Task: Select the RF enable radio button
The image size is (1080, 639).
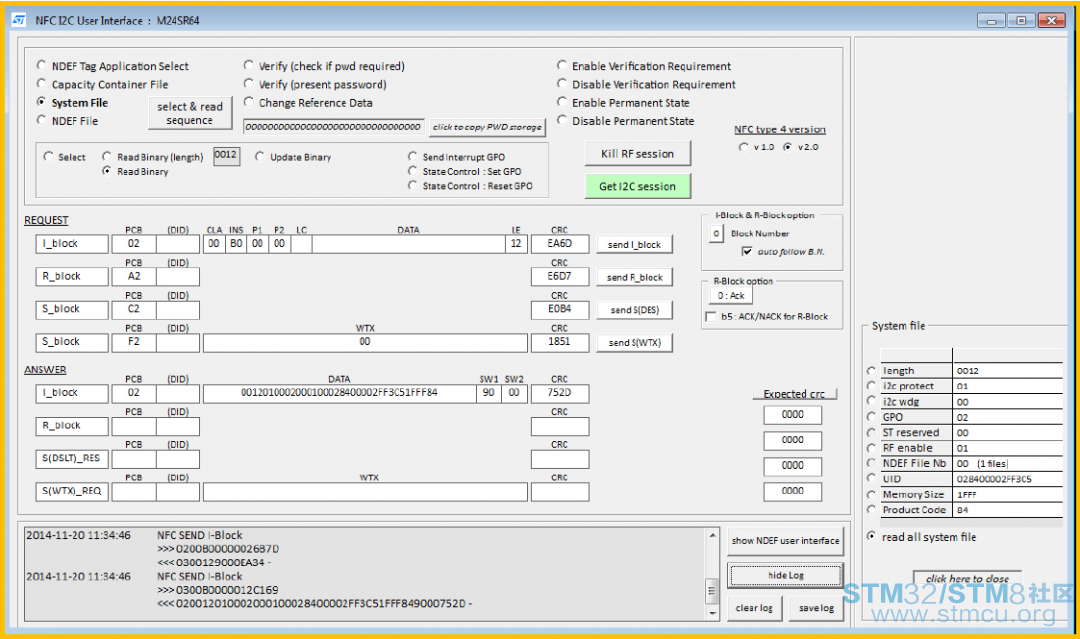Action: click(x=871, y=448)
